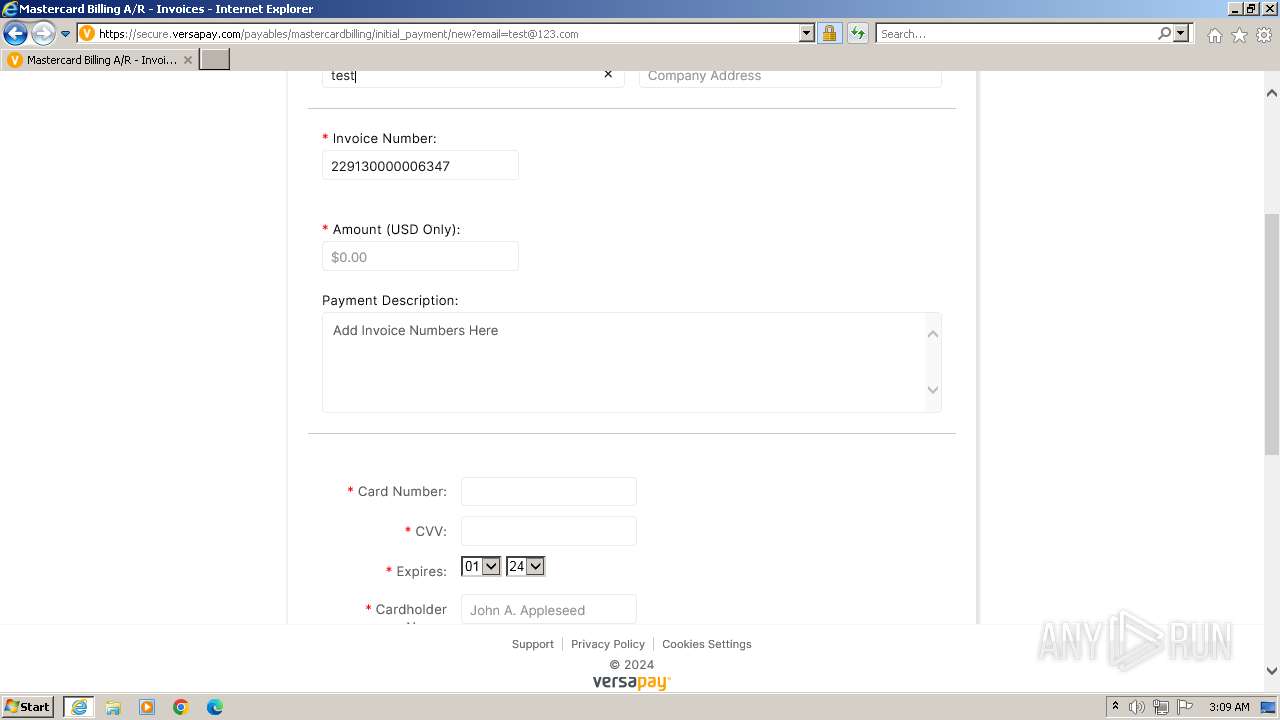Screen dimensions: 1280x720
Task: Open the Privacy Policy link
Action: pyautogui.click(x=608, y=644)
